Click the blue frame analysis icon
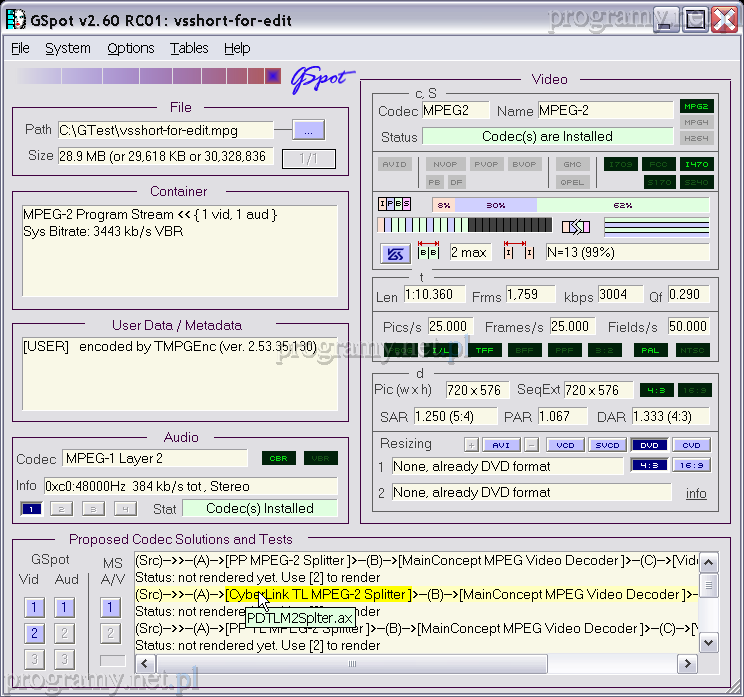 pyautogui.click(x=394, y=253)
